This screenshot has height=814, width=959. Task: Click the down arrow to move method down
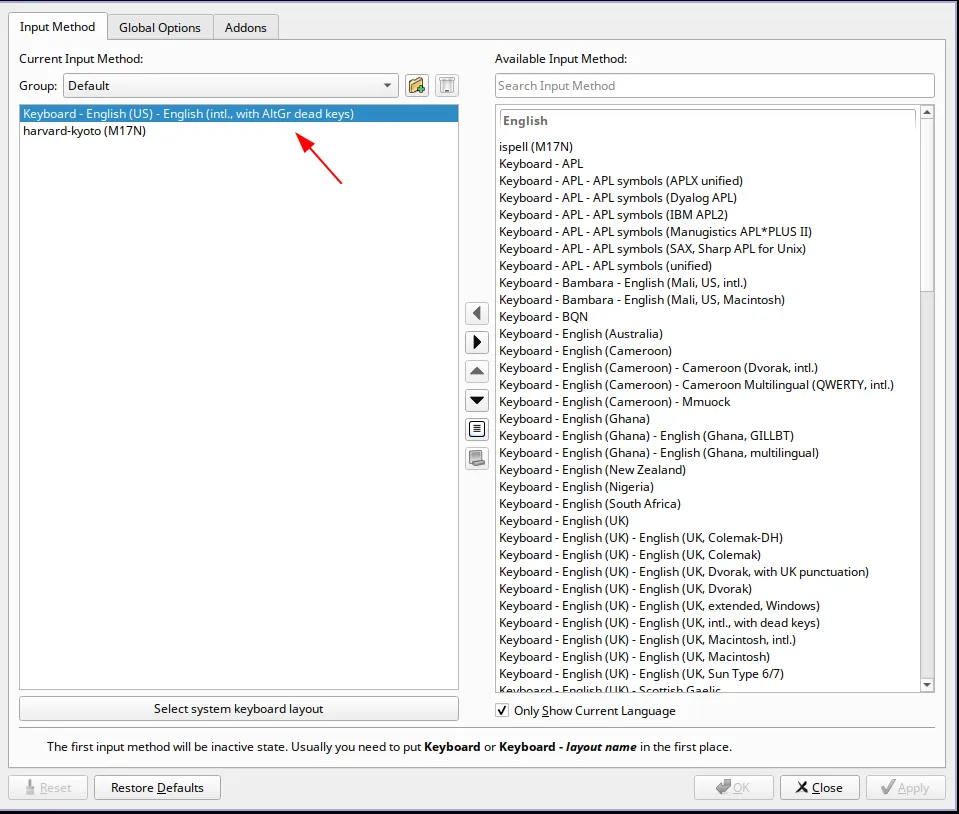[x=477, y=399]
